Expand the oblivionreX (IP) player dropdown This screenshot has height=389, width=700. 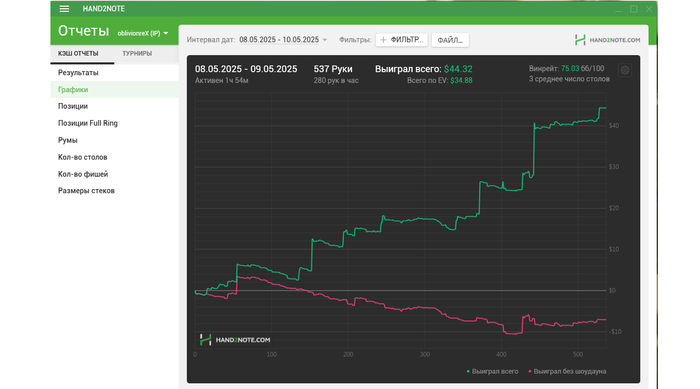[143, 33]
